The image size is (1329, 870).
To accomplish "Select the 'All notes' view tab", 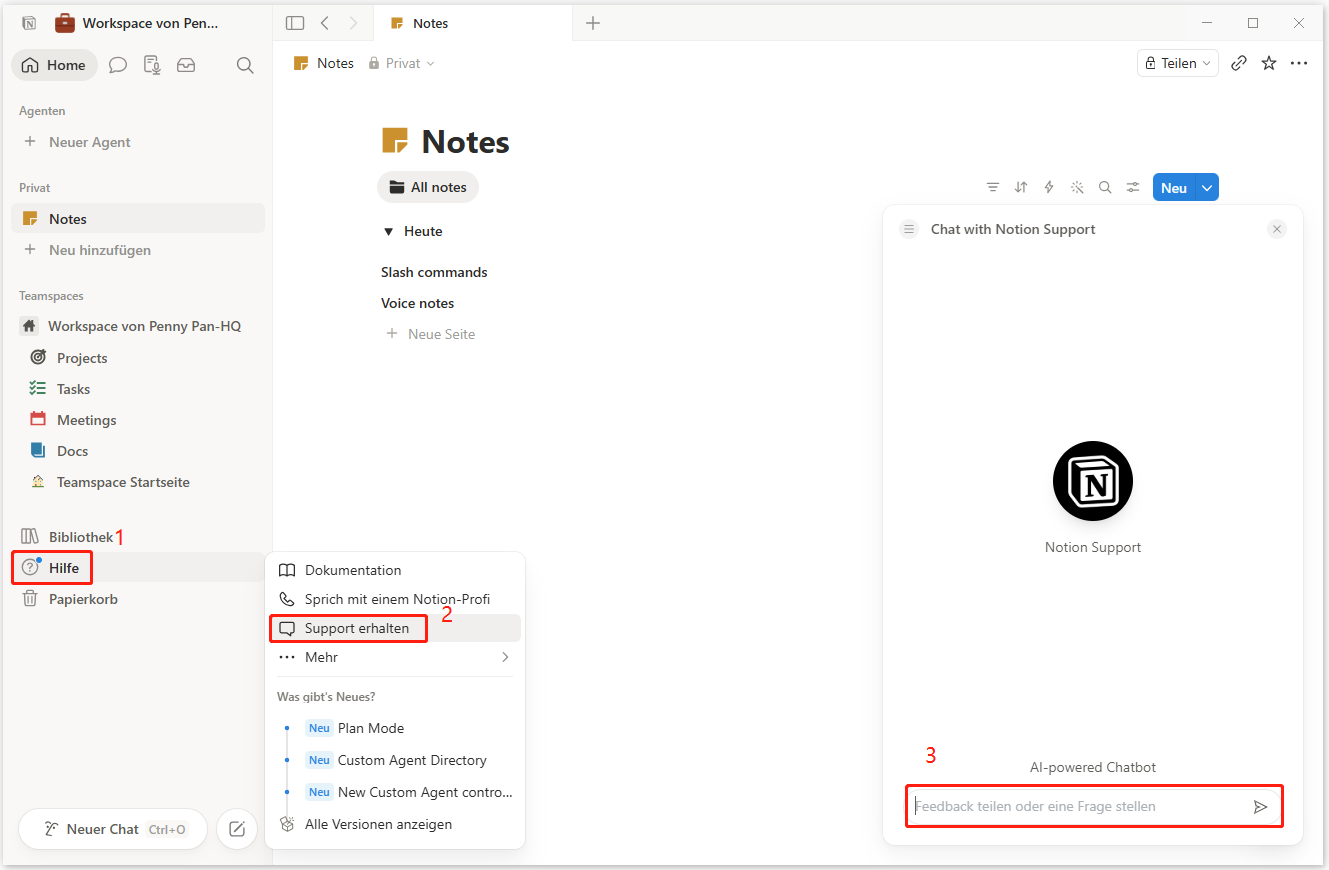I will [x=428, y=187].
